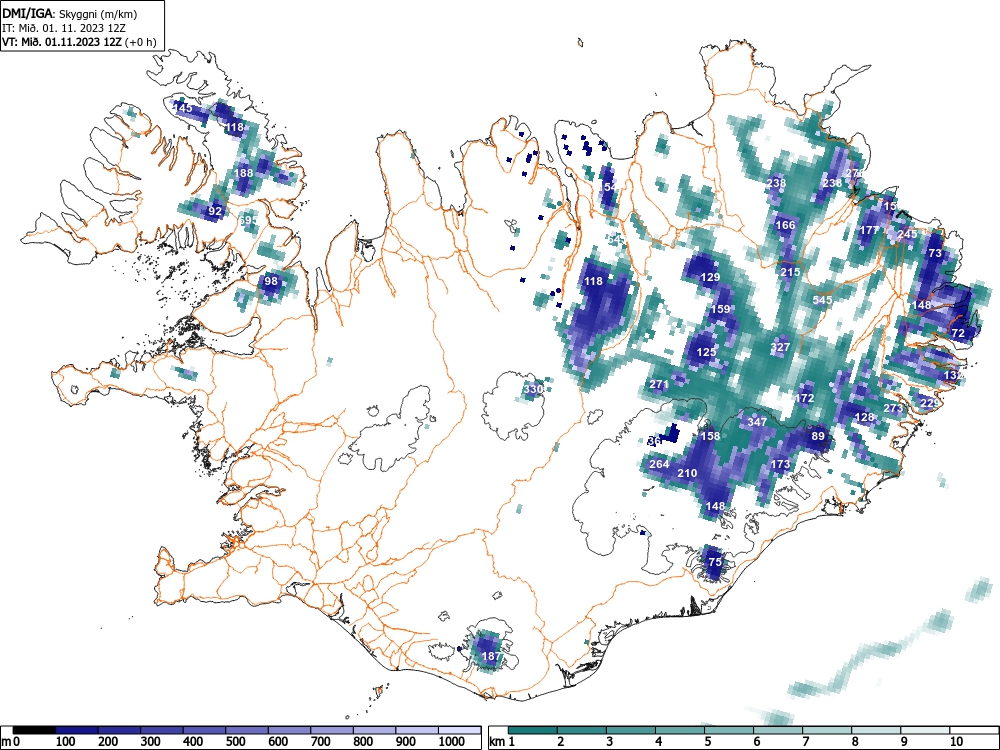Click the visibility value '145' on the map

[182, 108]
